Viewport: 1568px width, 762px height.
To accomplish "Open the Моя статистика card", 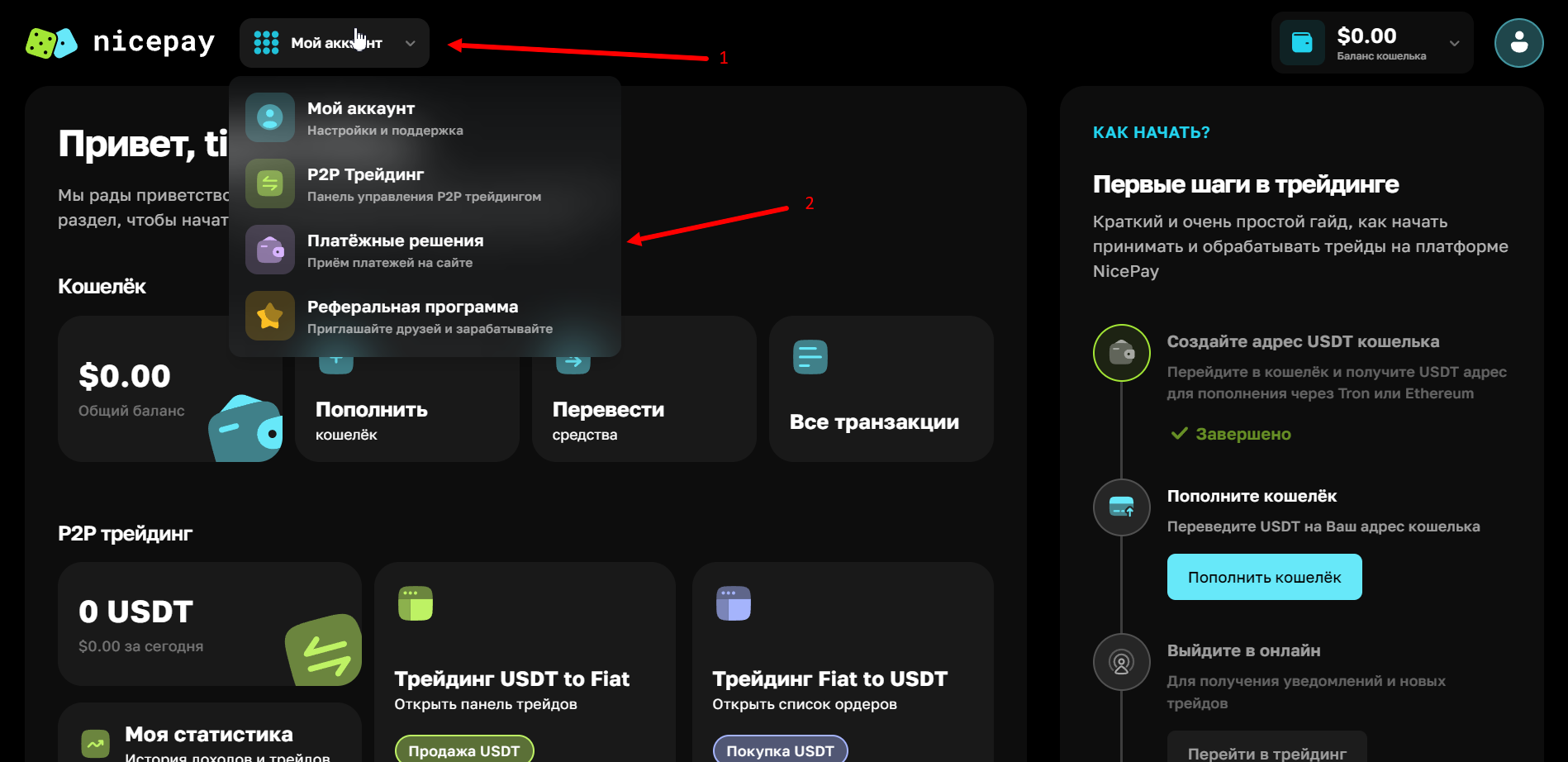I will pyautogui.click(x=210, y=733).
